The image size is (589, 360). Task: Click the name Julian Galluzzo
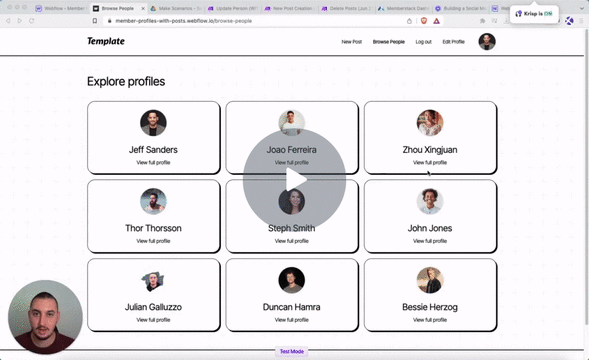click(x=153, y=307)
